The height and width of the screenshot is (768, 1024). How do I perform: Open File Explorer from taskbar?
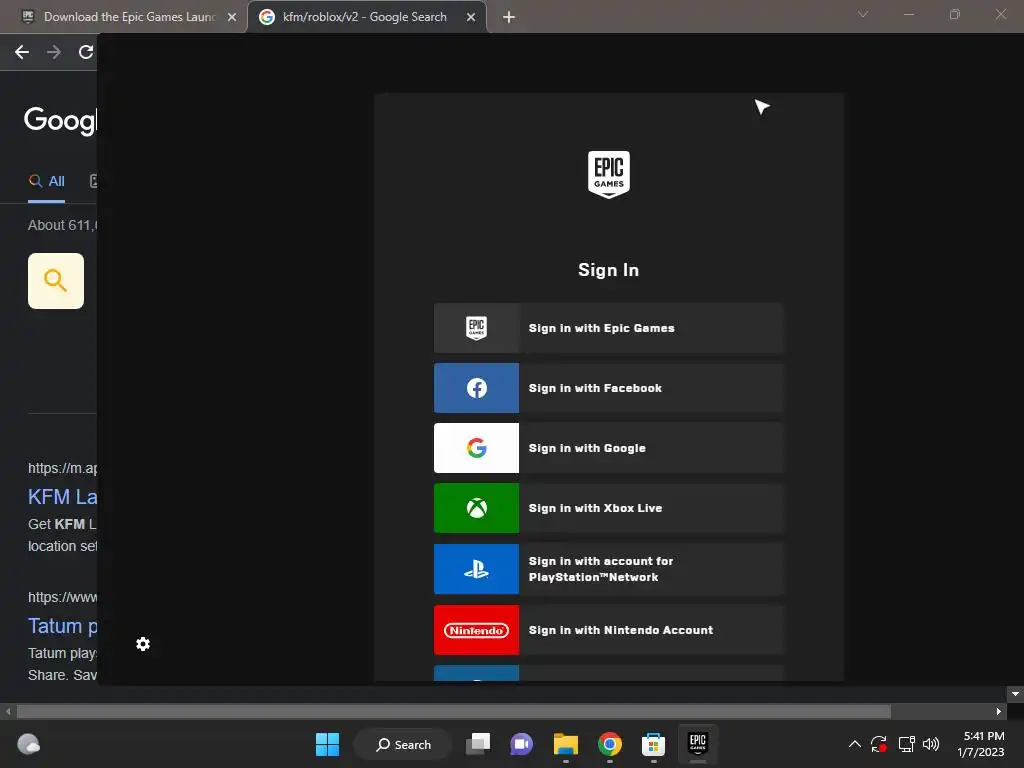[566, 744]
